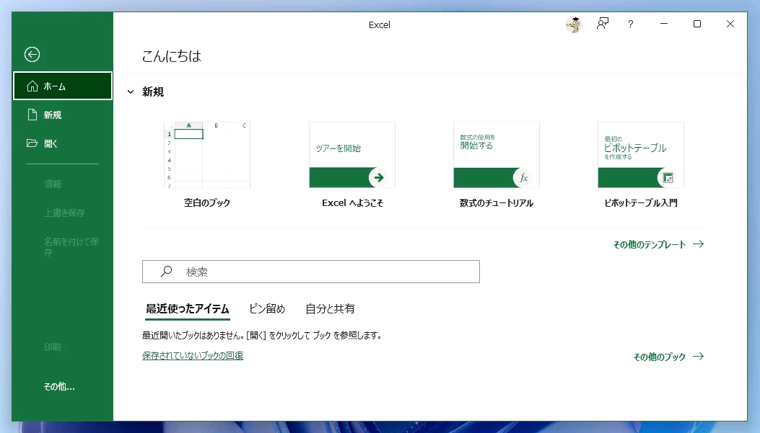Click the 名前を付けて保存 sidebar item
This screenshot has height=433, width=760.
71,247
